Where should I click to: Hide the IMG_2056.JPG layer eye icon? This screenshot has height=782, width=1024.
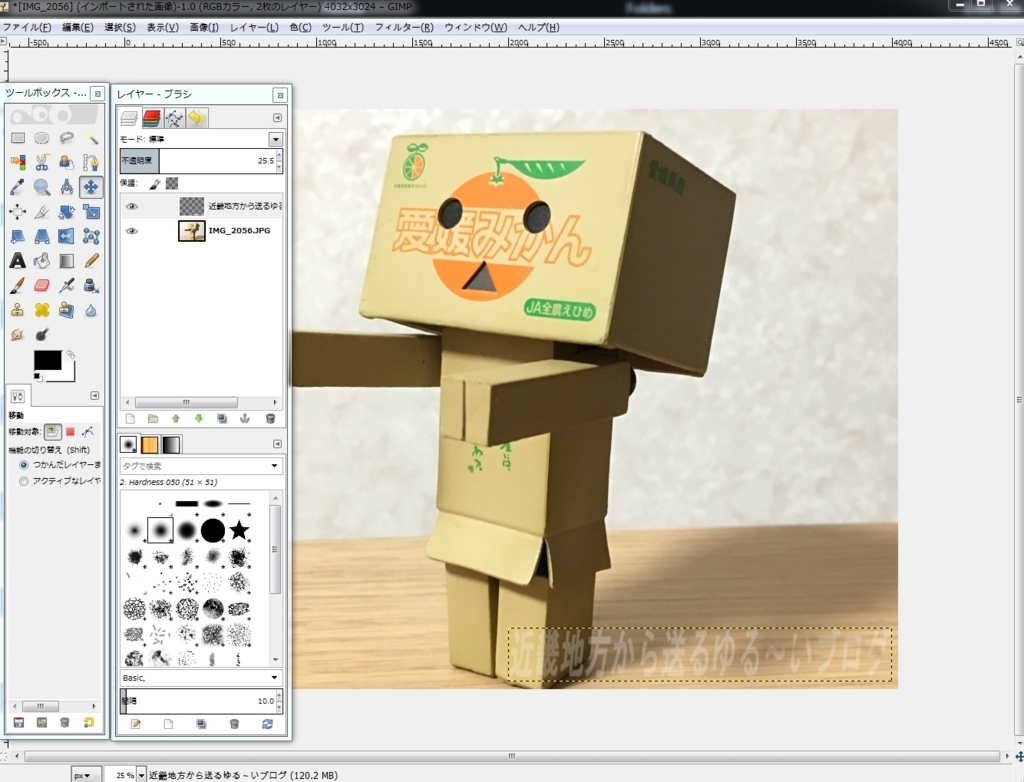click(x=131, y=231)
